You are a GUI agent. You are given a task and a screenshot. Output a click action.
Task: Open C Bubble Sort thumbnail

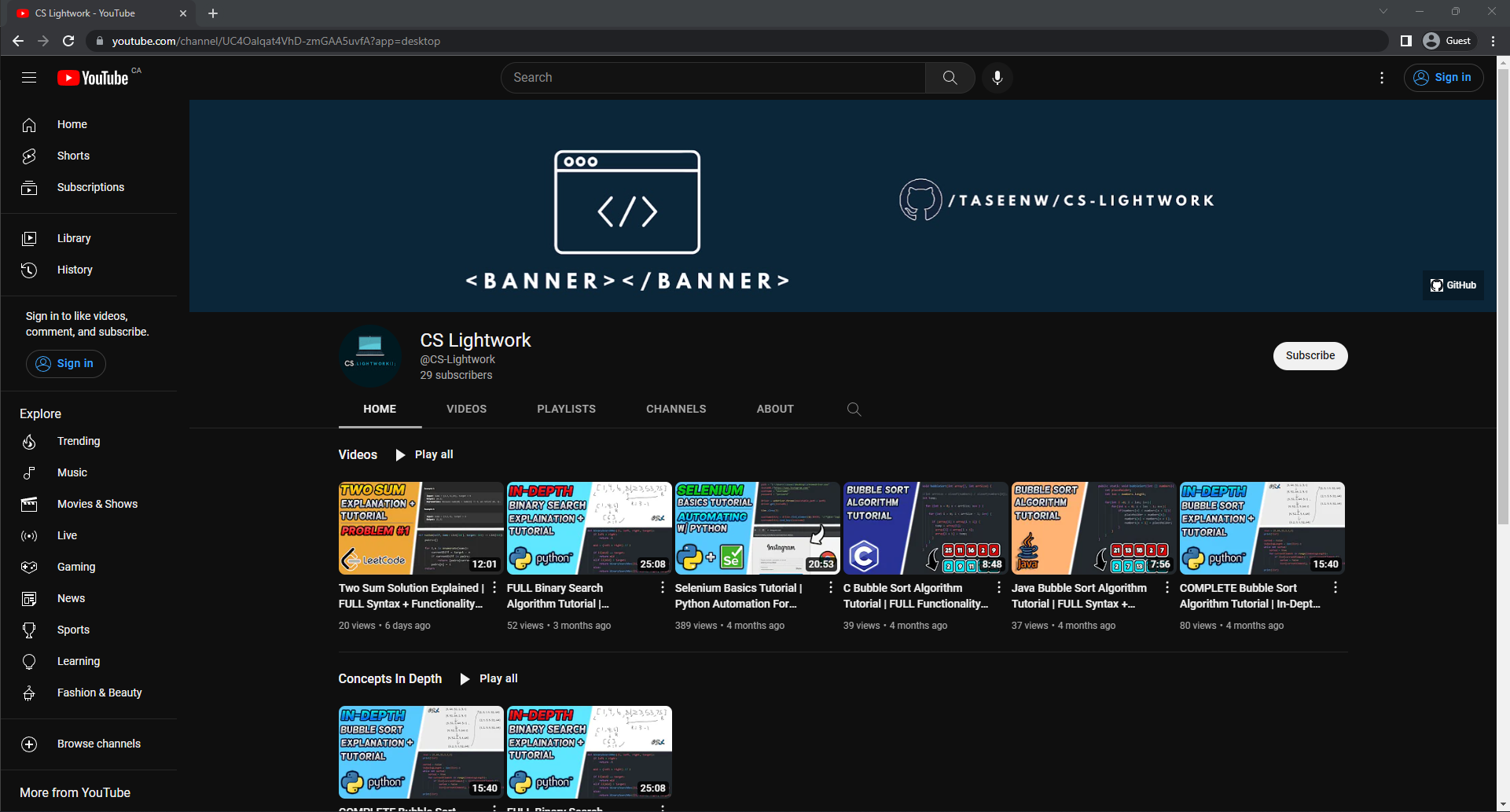925,527
